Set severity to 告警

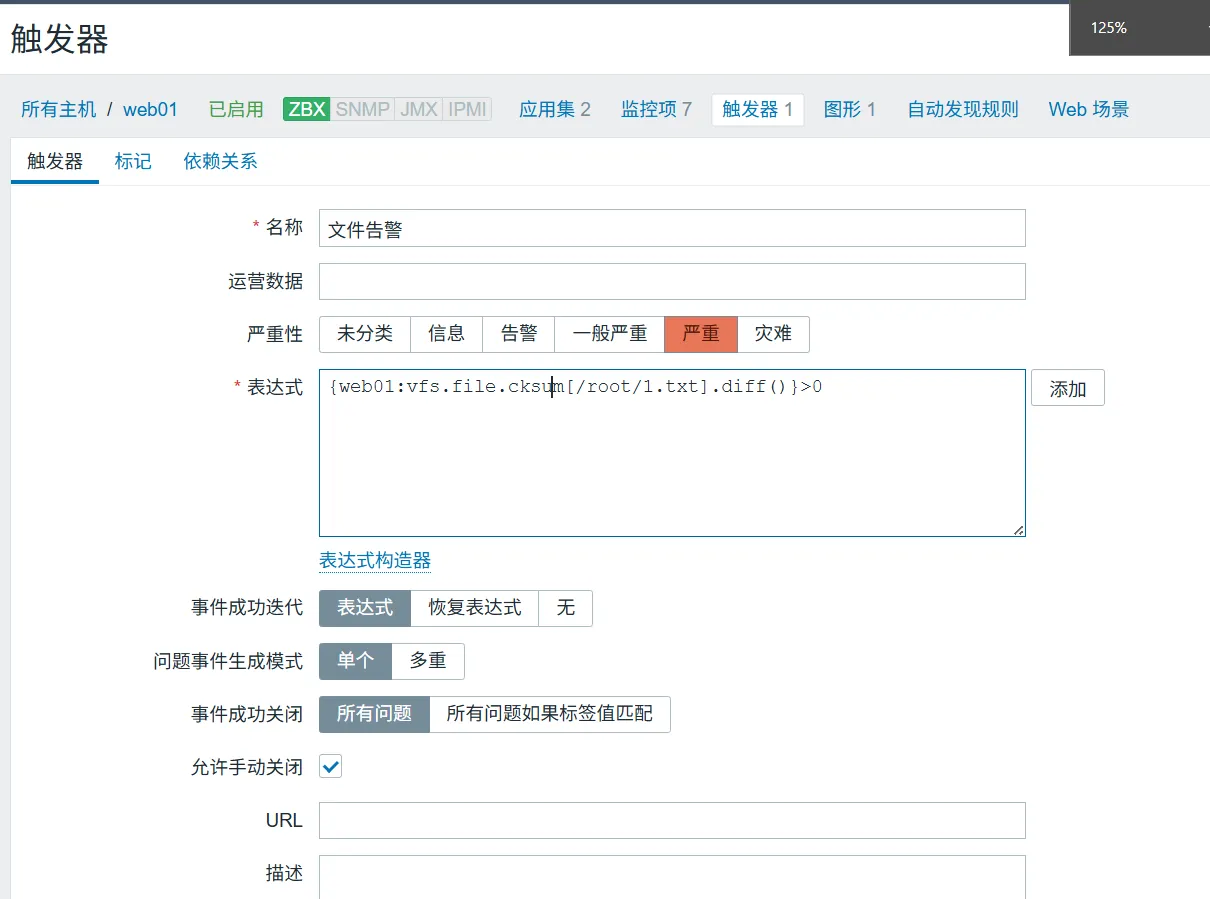518,334
